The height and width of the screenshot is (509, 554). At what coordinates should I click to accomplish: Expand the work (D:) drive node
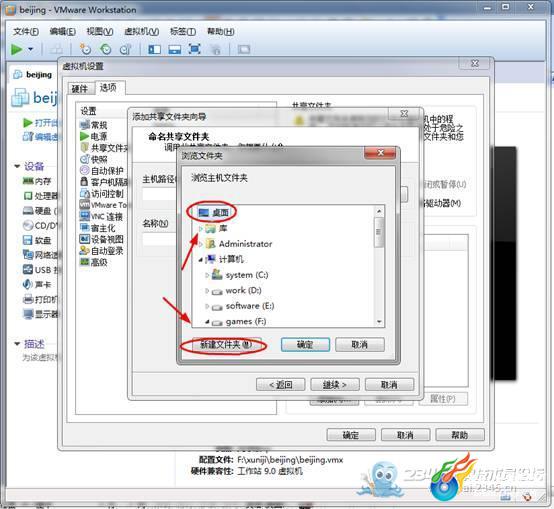click(x=207, y=291)
